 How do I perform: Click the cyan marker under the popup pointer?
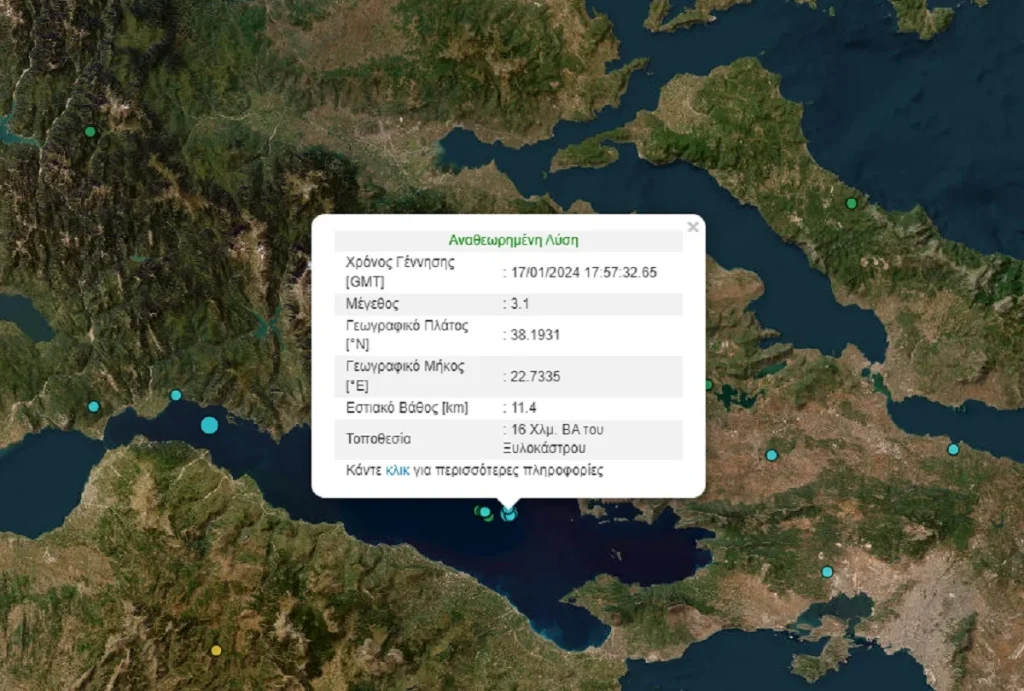(509, 513)
